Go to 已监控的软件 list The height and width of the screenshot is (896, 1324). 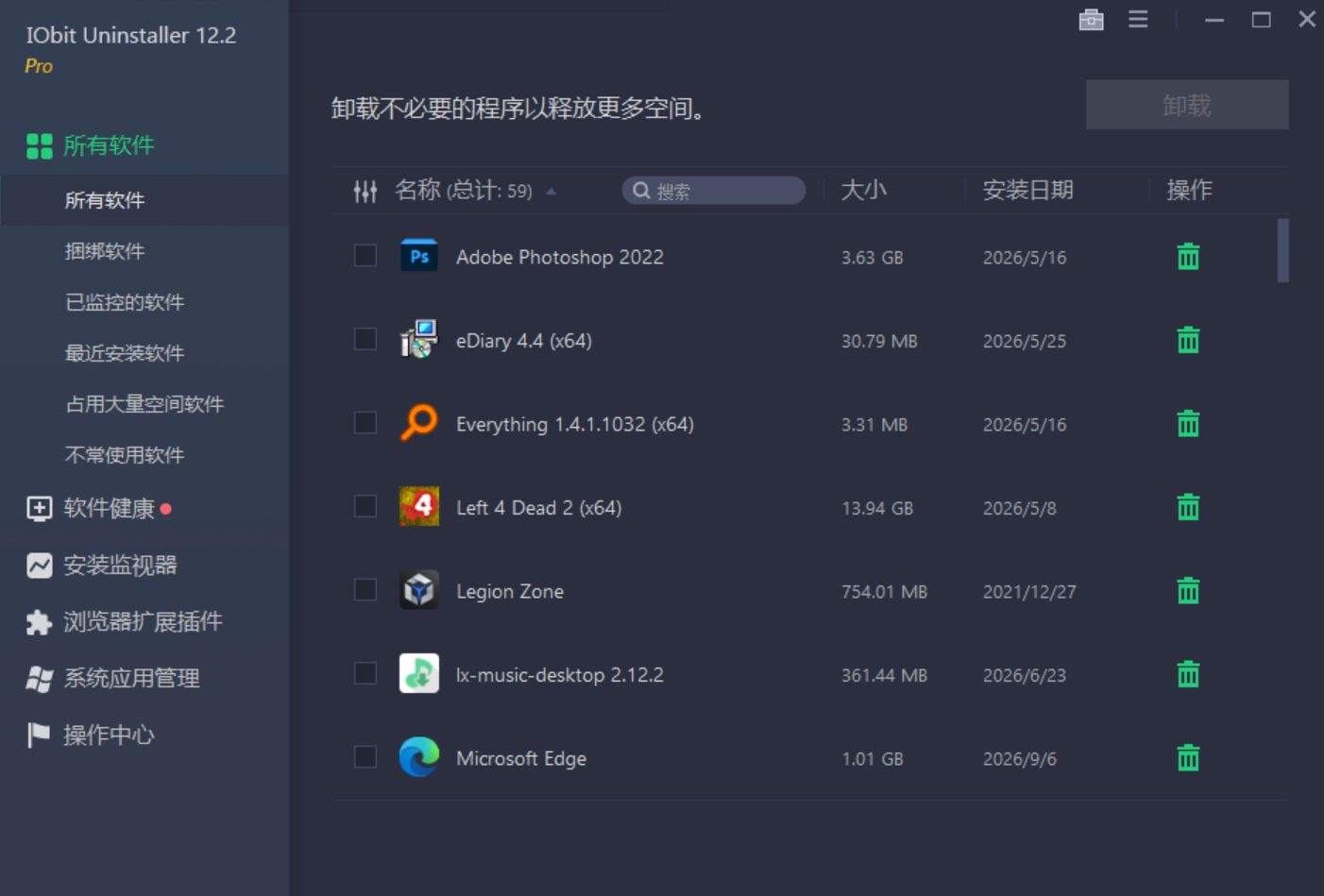pyautogui.click(x=125, y=302)
